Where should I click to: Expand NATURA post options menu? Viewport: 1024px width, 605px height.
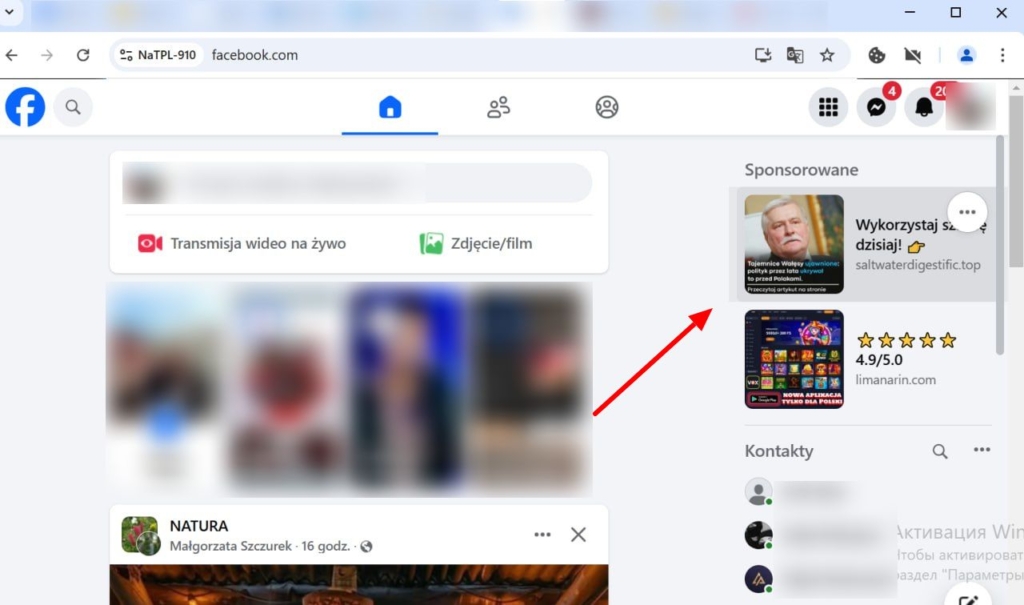click(x=542, y=535)
